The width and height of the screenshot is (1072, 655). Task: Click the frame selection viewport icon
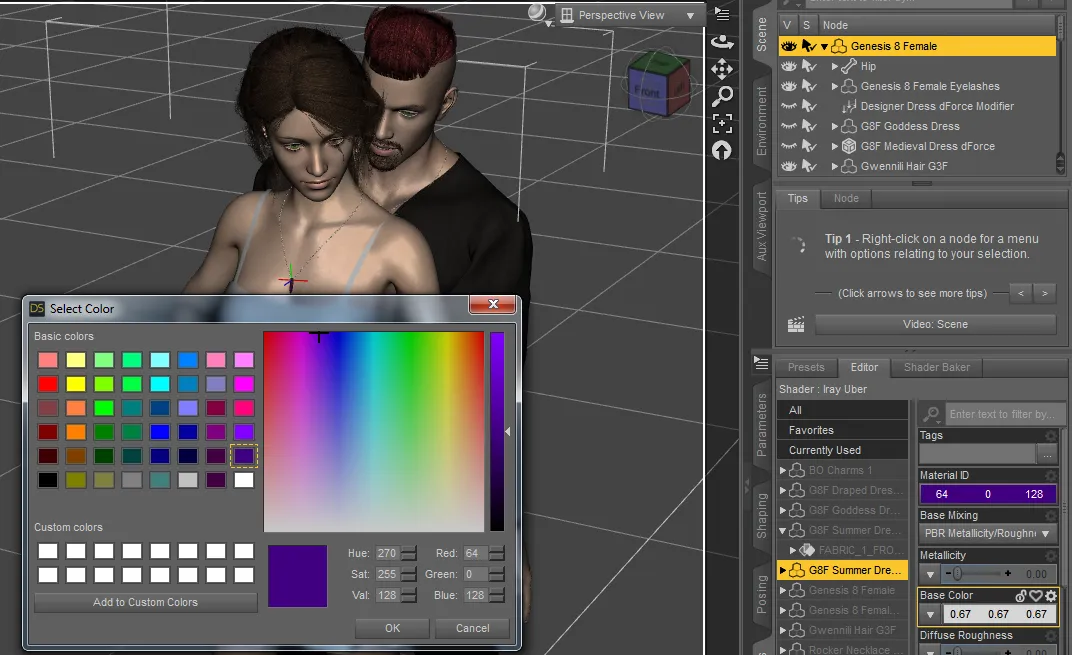click(x=721, y=123)
